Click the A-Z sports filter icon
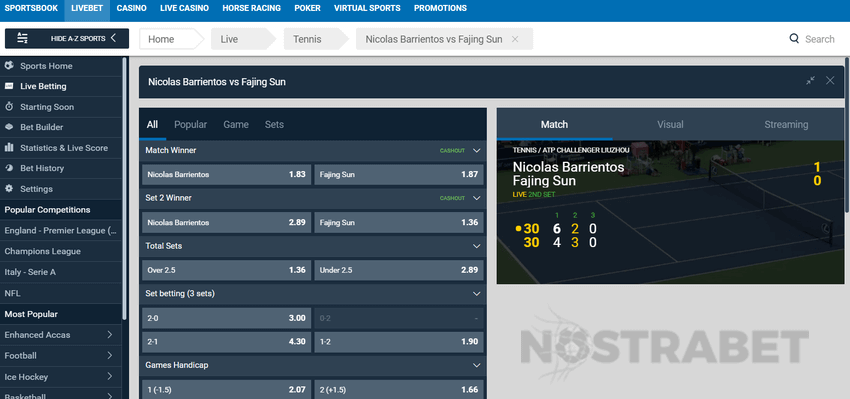 tap(22, 38)
